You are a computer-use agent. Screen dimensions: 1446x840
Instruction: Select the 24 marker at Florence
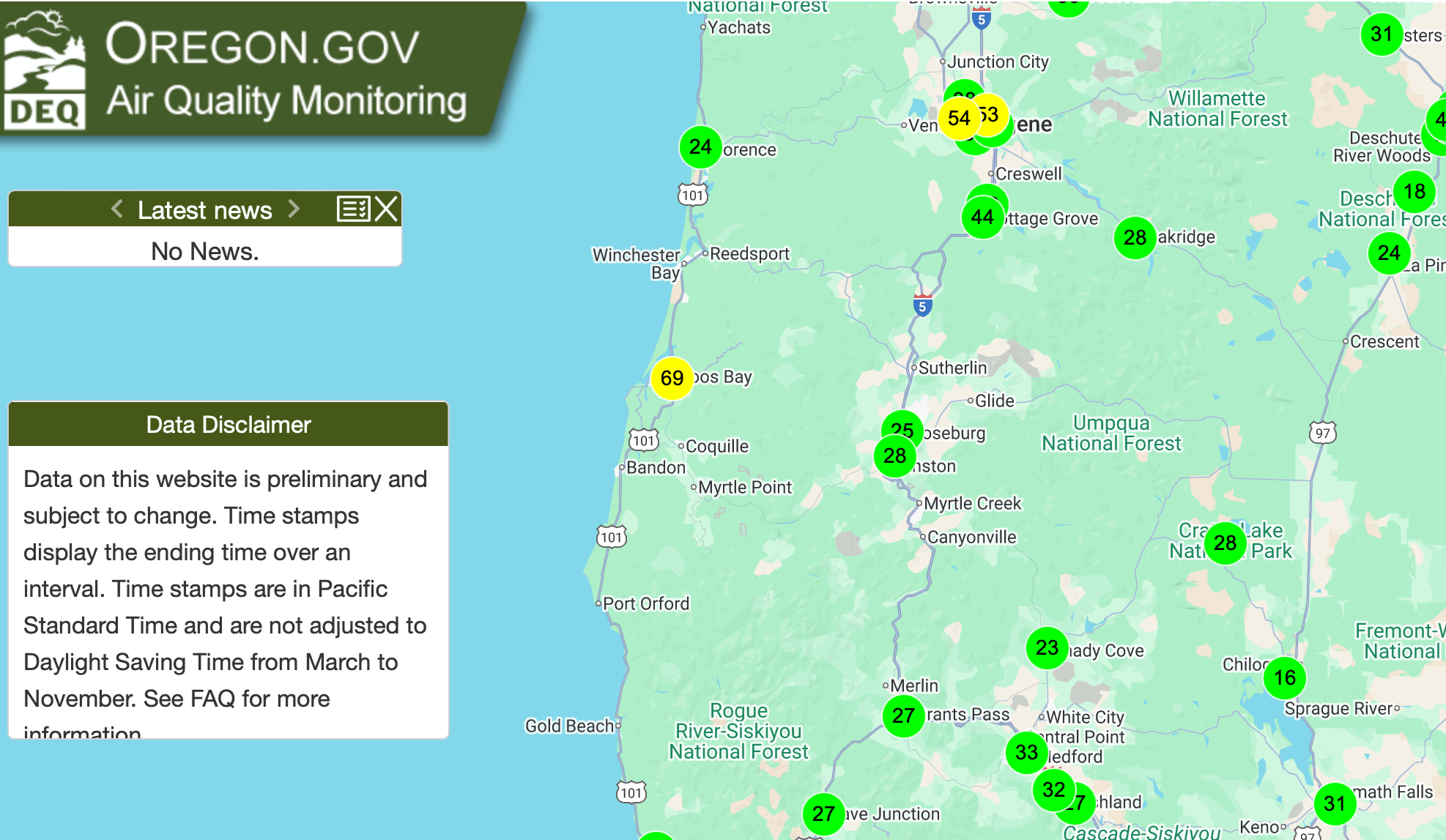pos(700,147)
